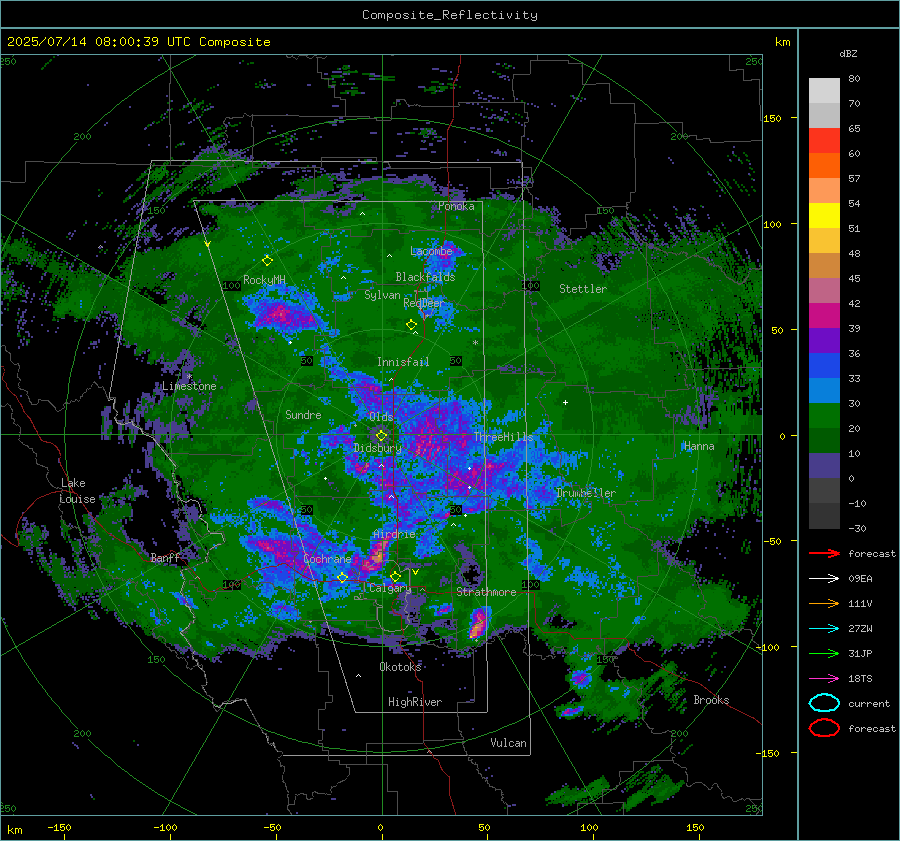Image resolution: width=900 pixels, height=841 pixels.
Task: Click the Vulcan city label
Action: pyautogui.click(x=509, y=743)
